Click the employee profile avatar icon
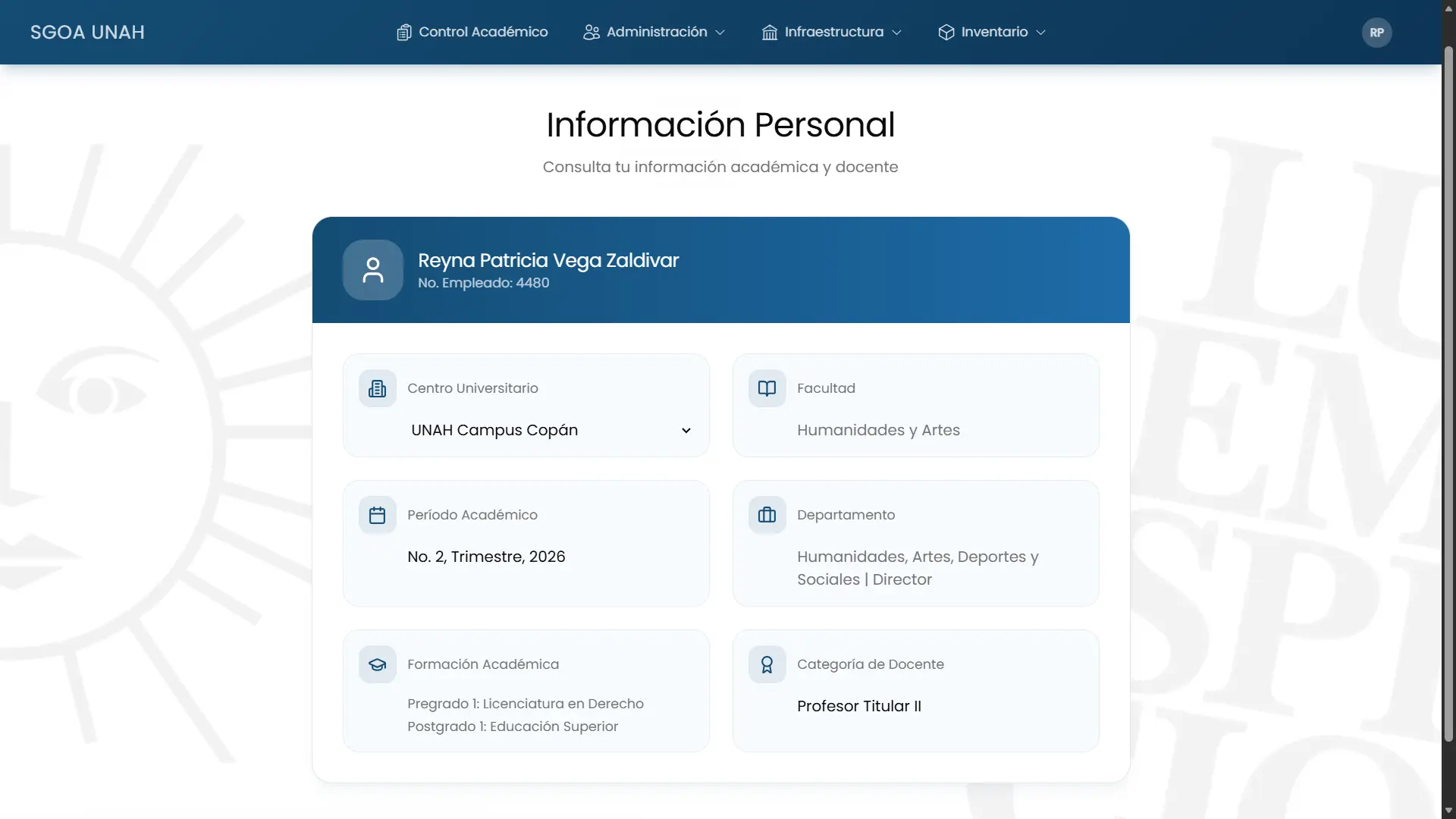The width and height of the screenshot is (1456, 819). (x=373, y=270)
